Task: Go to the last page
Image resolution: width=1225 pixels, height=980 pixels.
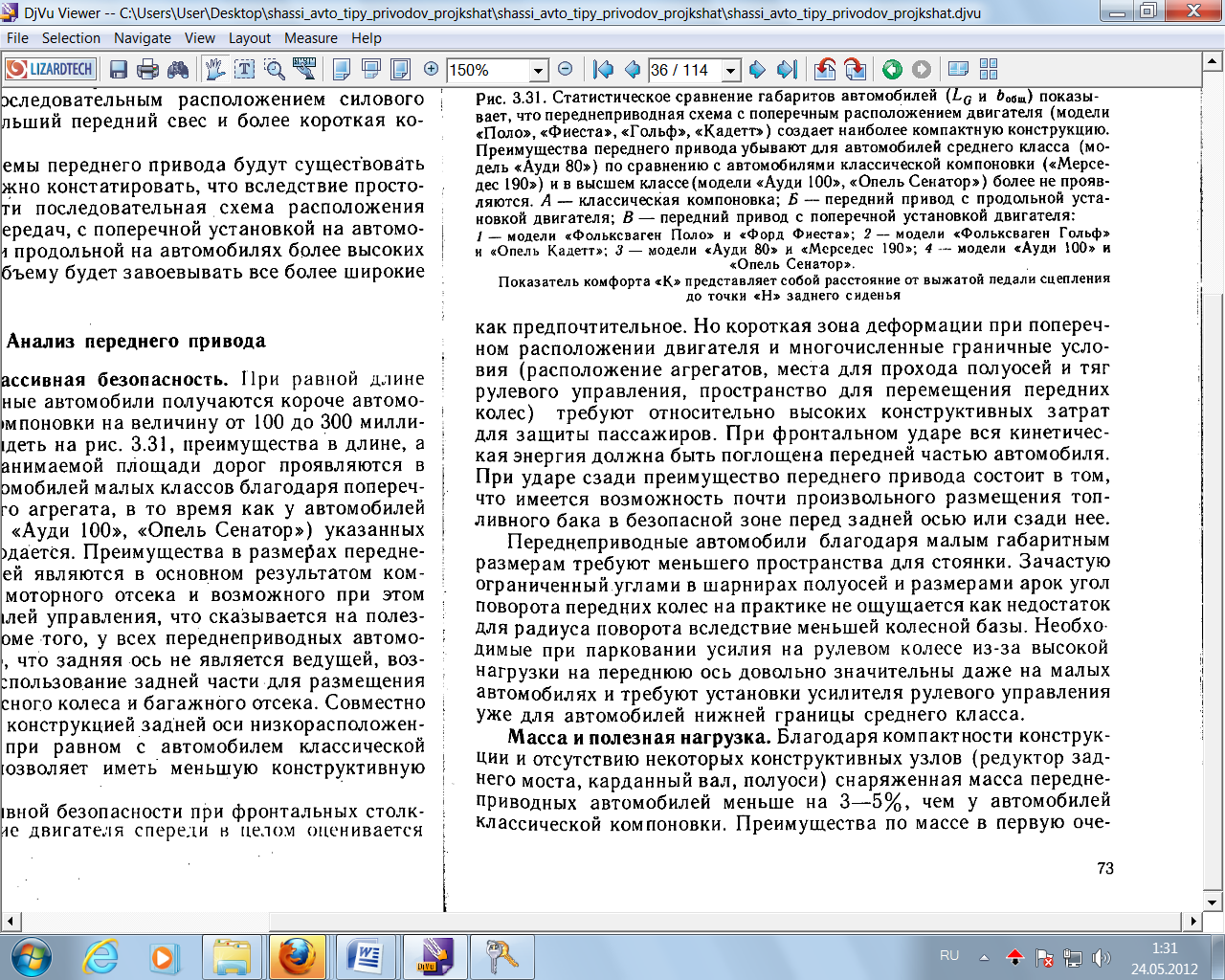Action: pyautogui.click(x=787, y=69)
